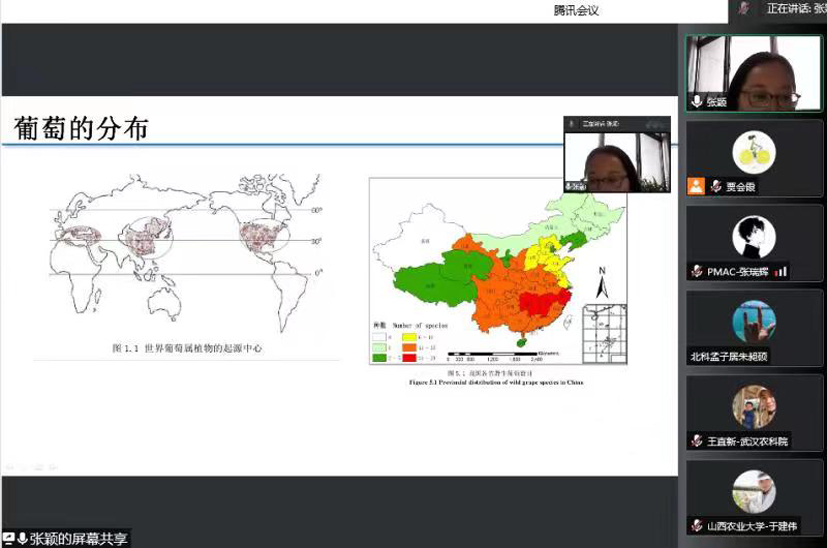
Task: Click microphone icon on 张颖's video tile
Action: [x=696, y=102]
